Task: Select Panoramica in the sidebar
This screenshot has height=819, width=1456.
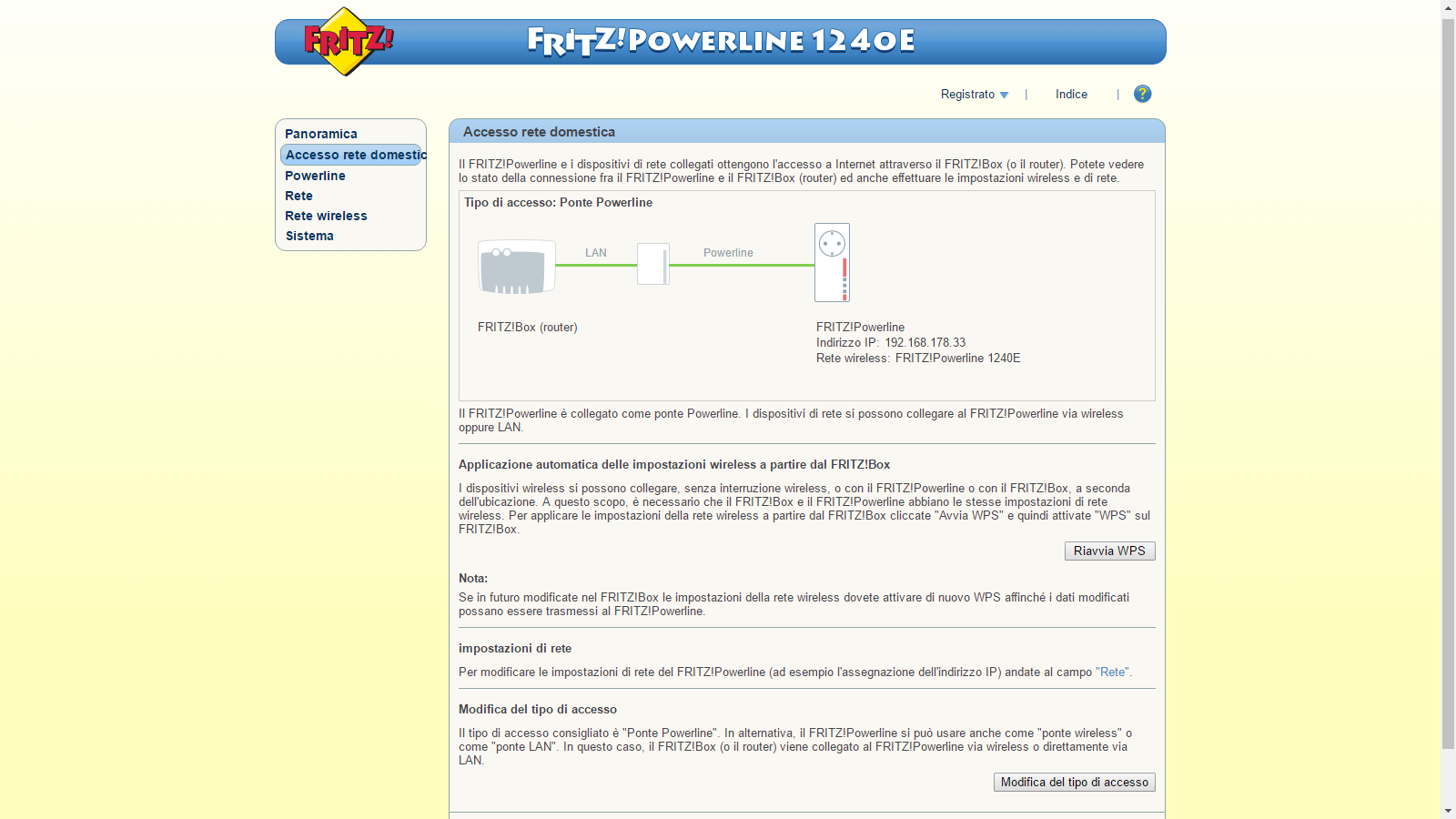Action: point(321,134)
